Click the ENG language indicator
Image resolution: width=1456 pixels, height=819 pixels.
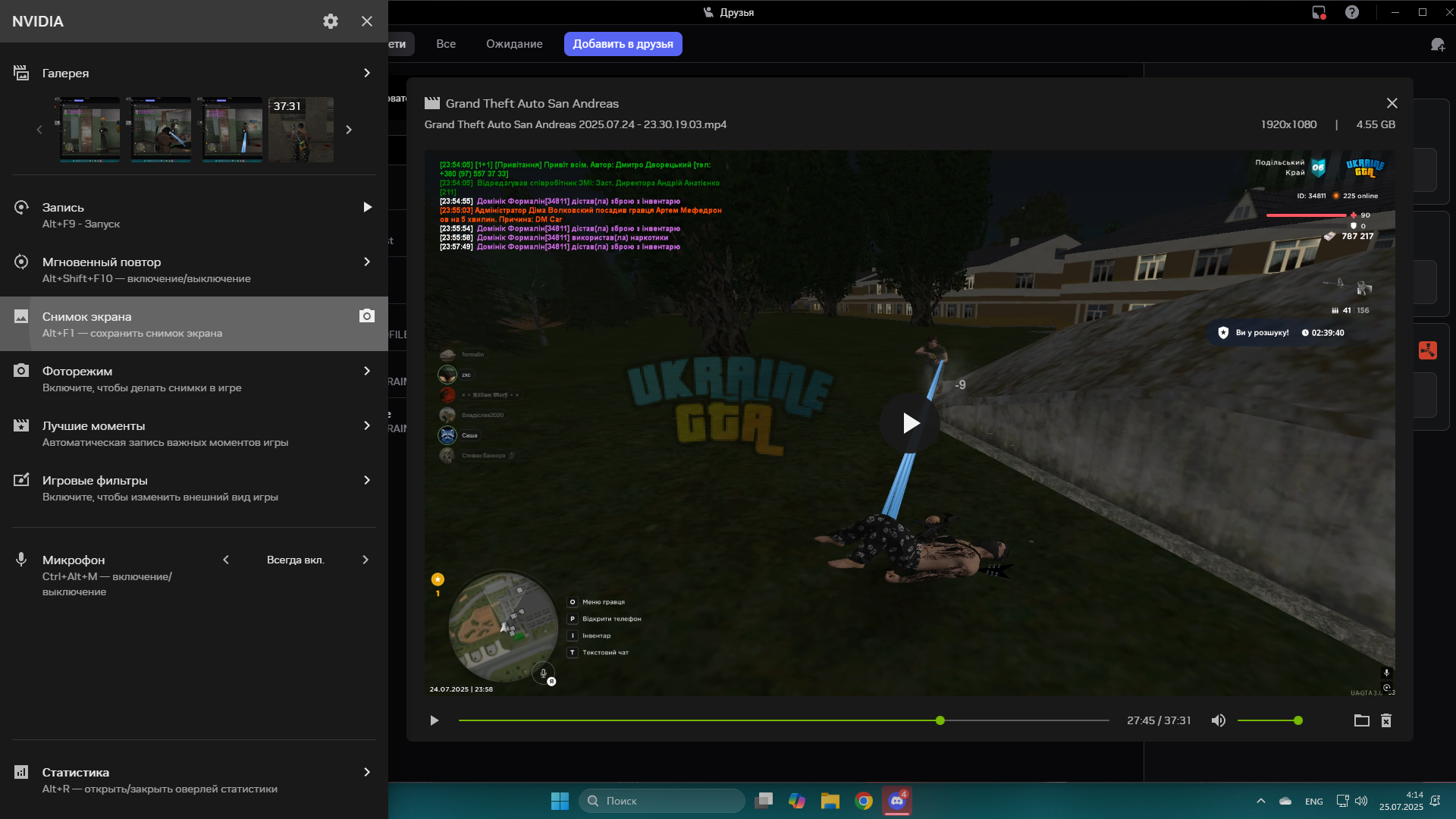point(1314,802)
